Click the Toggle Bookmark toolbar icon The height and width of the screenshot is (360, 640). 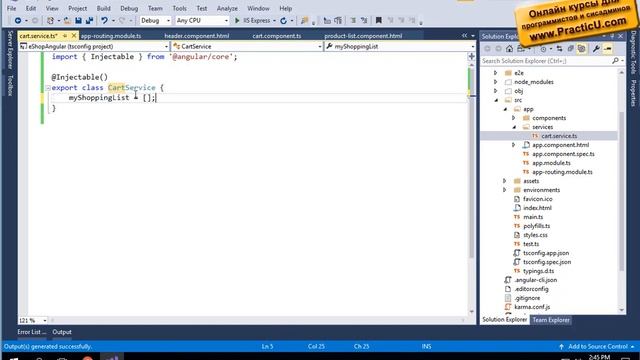pos(378,20)
